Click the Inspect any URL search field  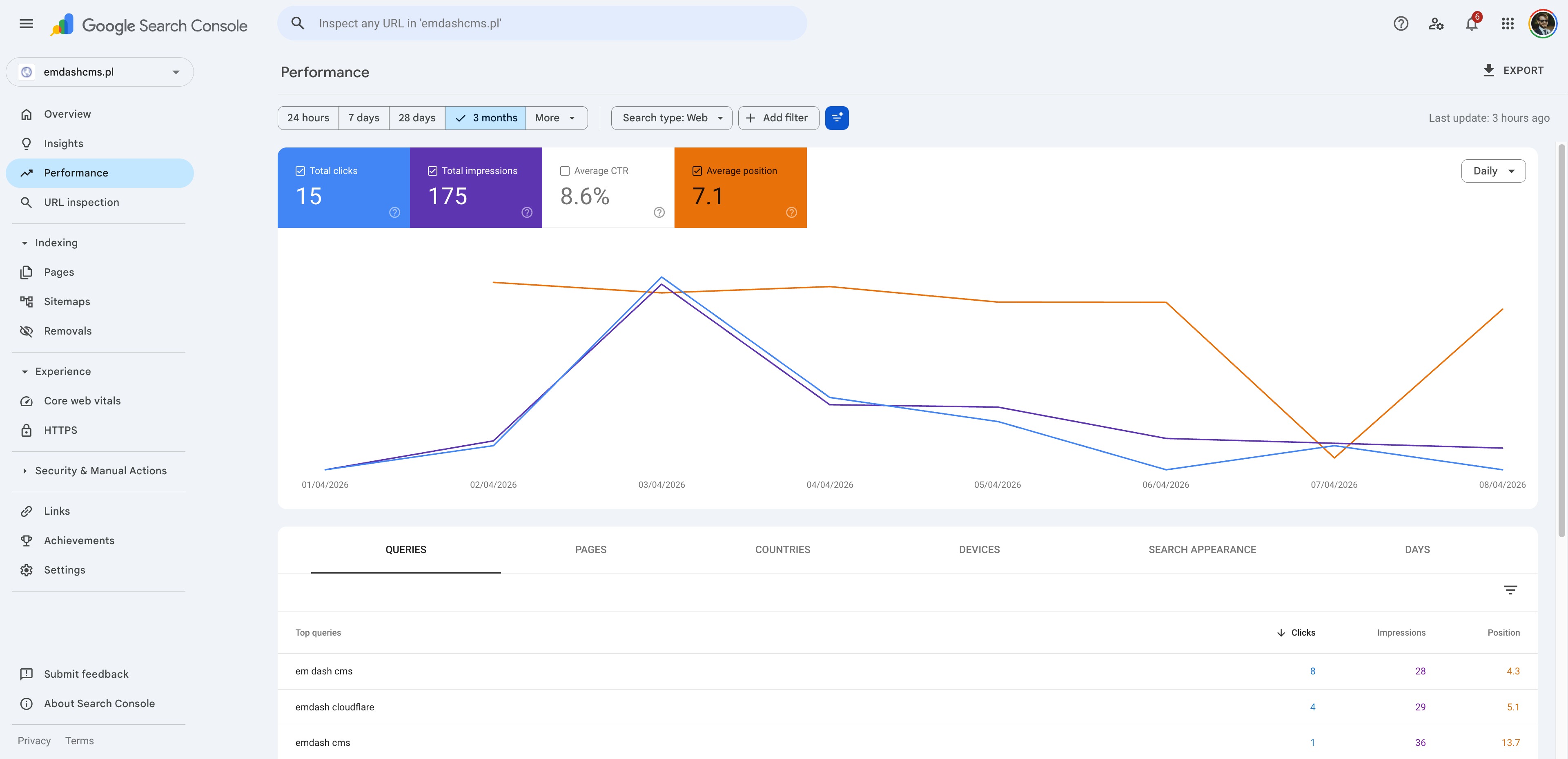click(542, 23)
